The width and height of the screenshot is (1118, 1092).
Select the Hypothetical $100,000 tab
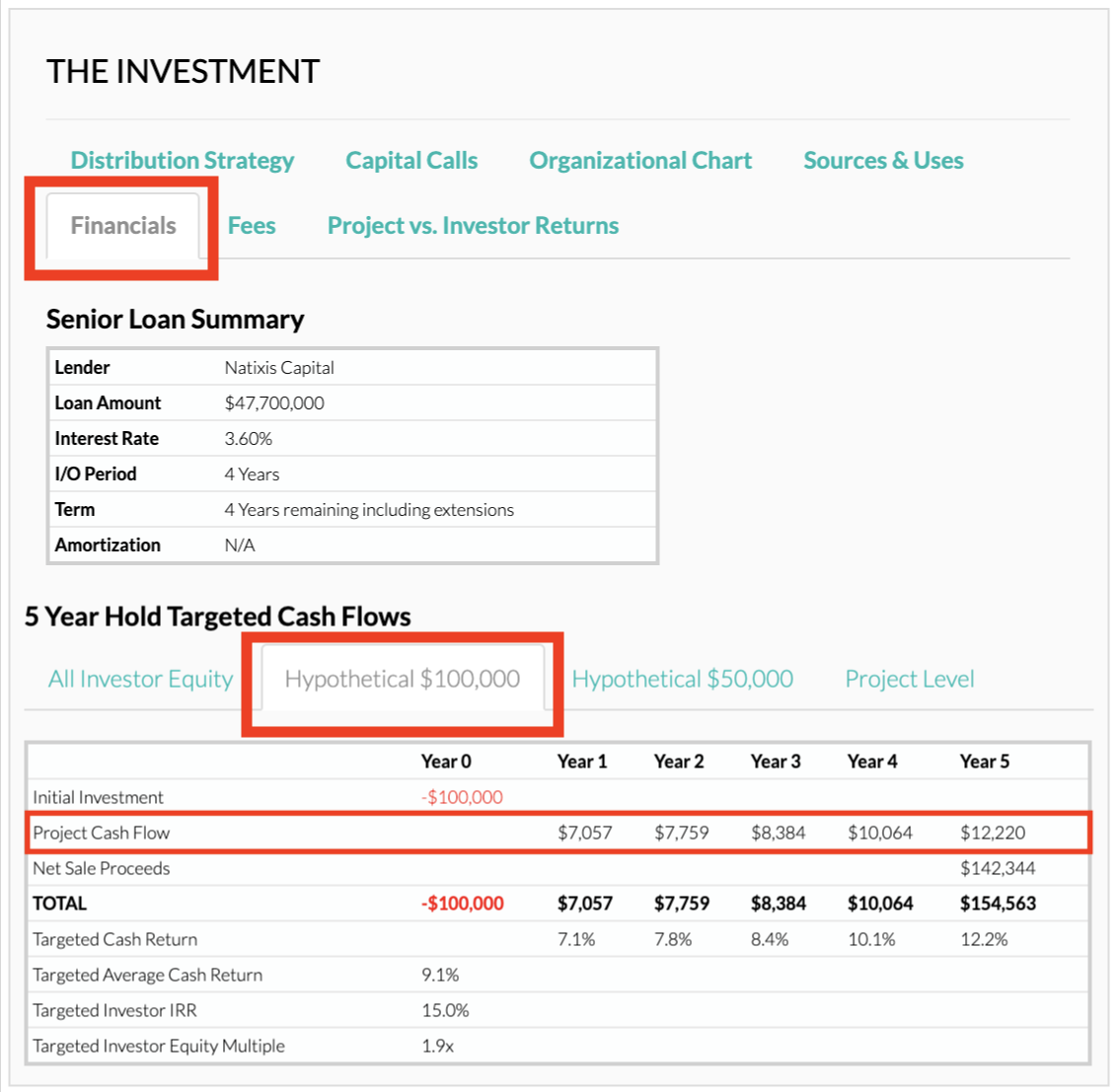[x=403, y=678]
